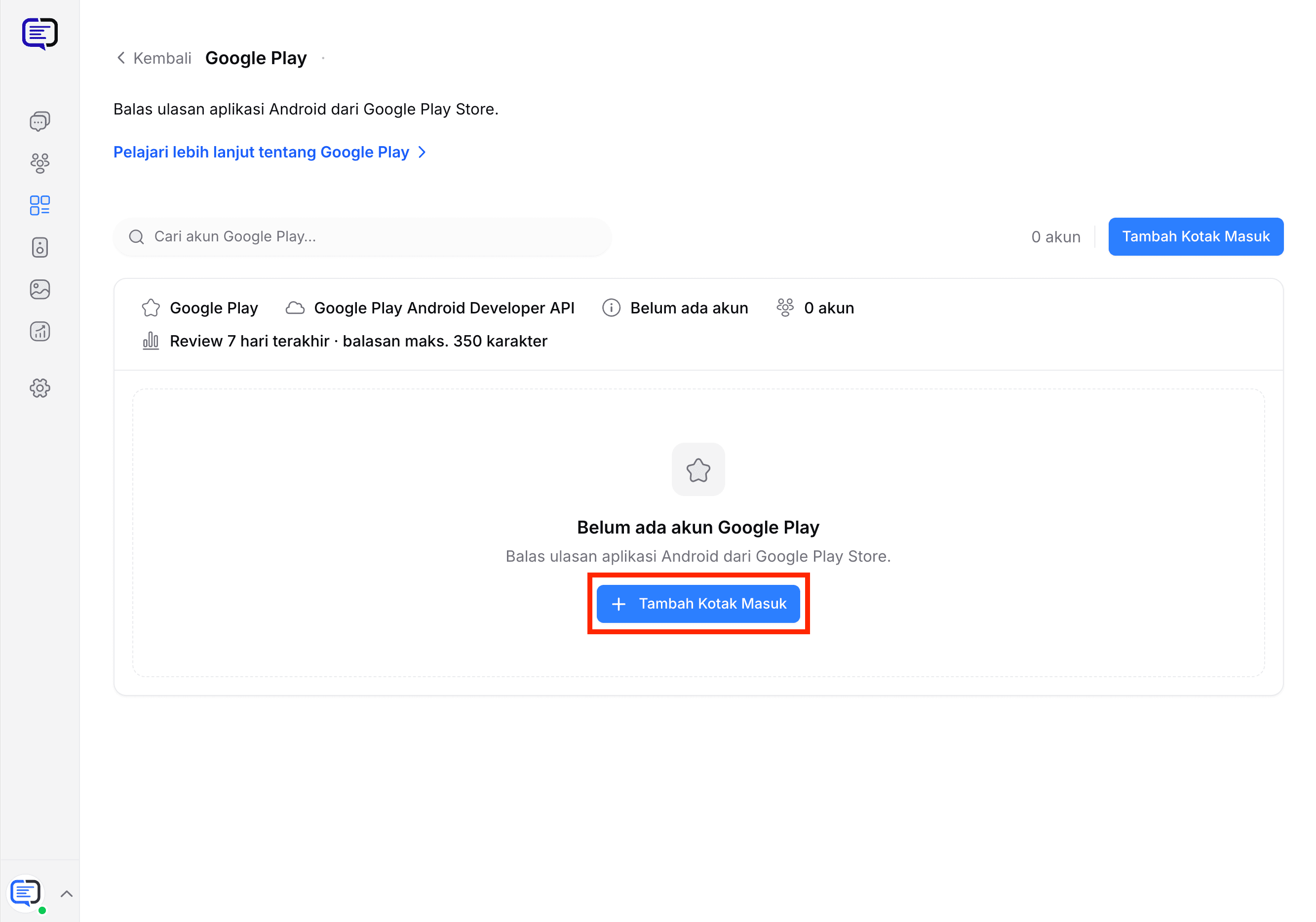This screenshot has width=1316, height=922.
Task: Click the bar chart icon beside Review text
Action: point(151,341)
